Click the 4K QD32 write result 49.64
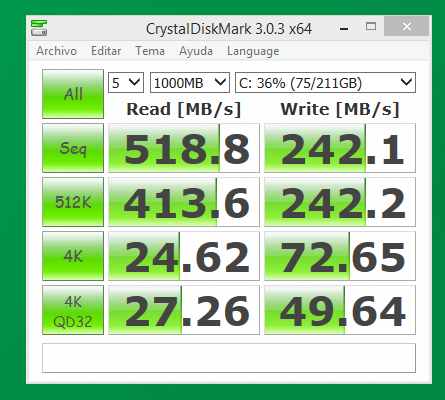The height and width of the screenshot is (400, 445). click(340, 310)
